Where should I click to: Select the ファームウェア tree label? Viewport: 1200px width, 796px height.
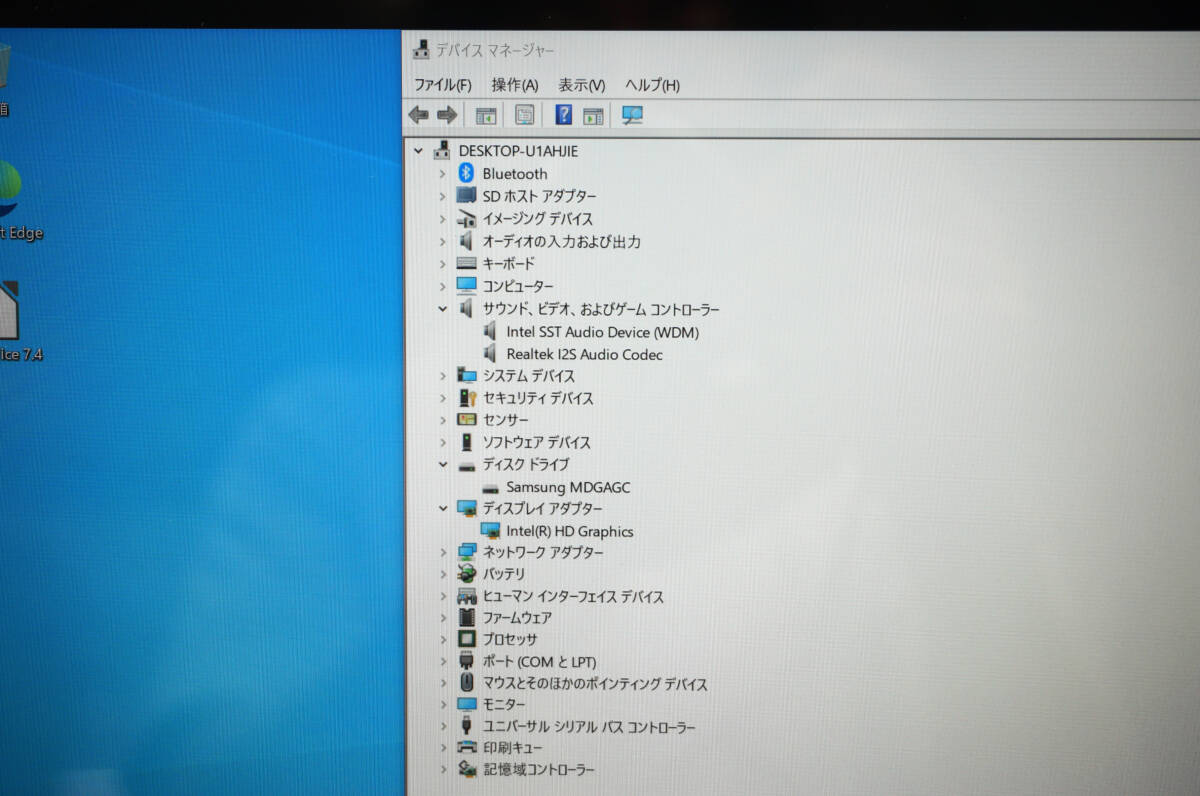pyautogui.click(x=517, y=618)
